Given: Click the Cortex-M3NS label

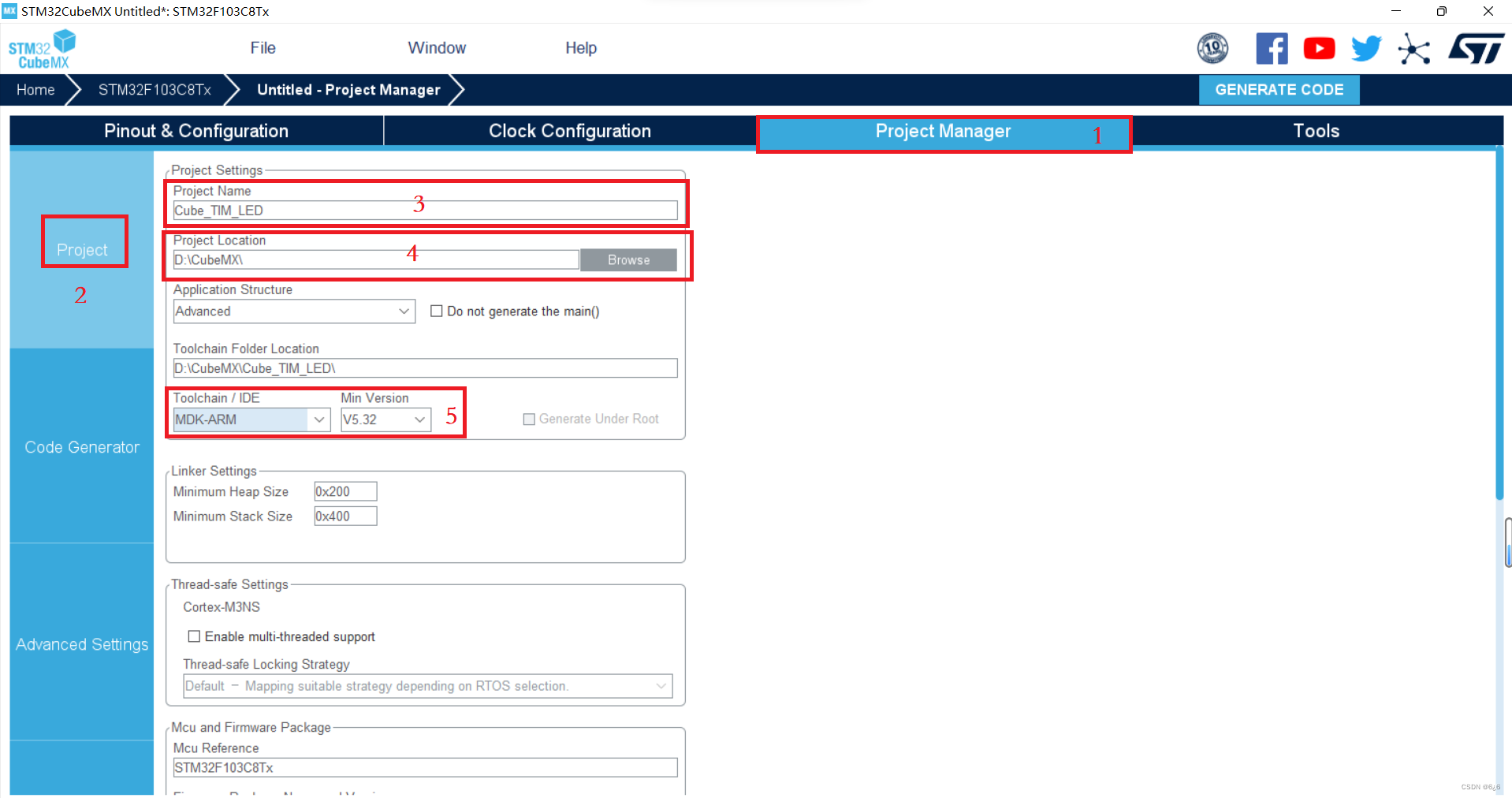Looking at the screenshot, I should click(x=222, y=607).
